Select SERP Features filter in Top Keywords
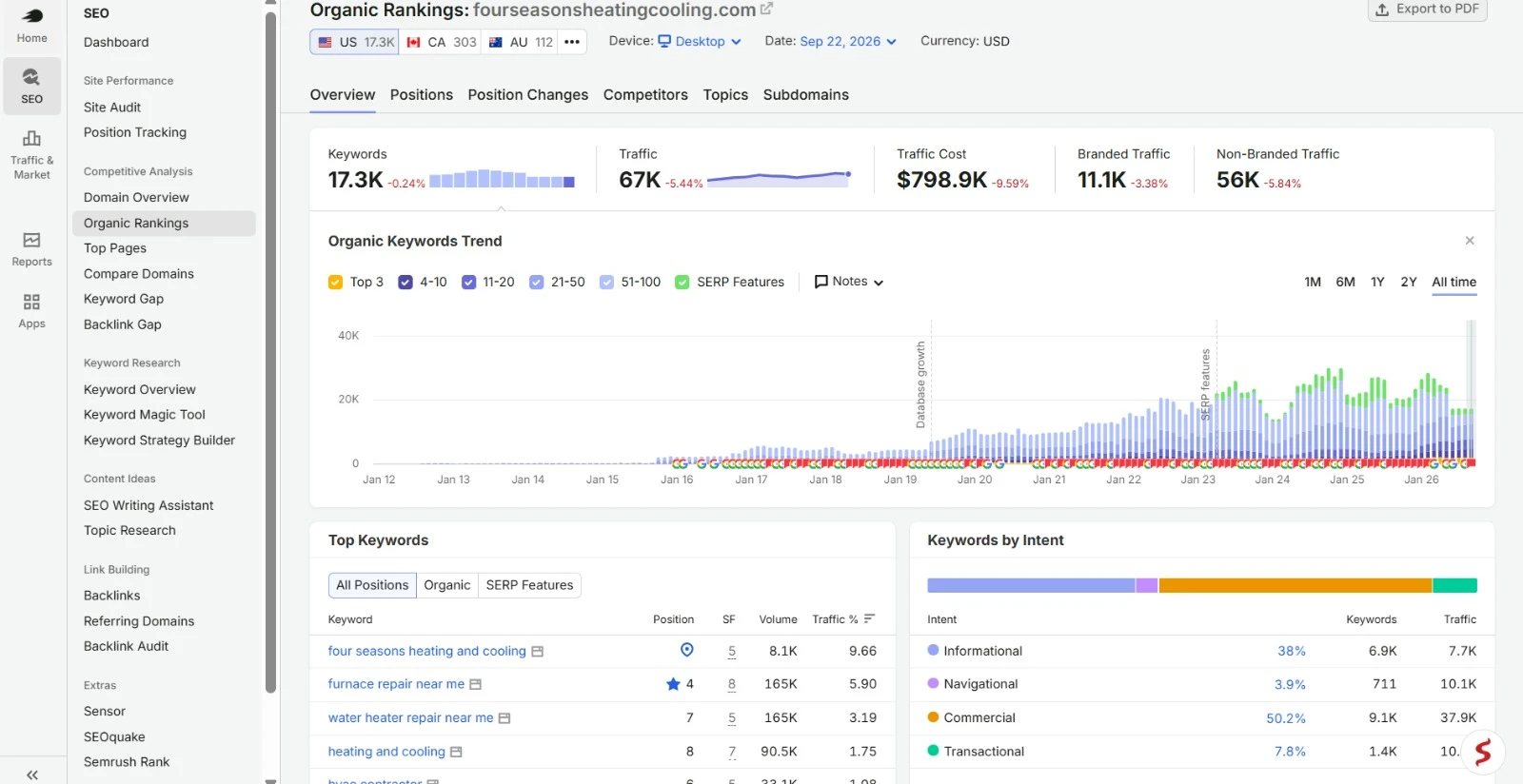 (529, 585)
